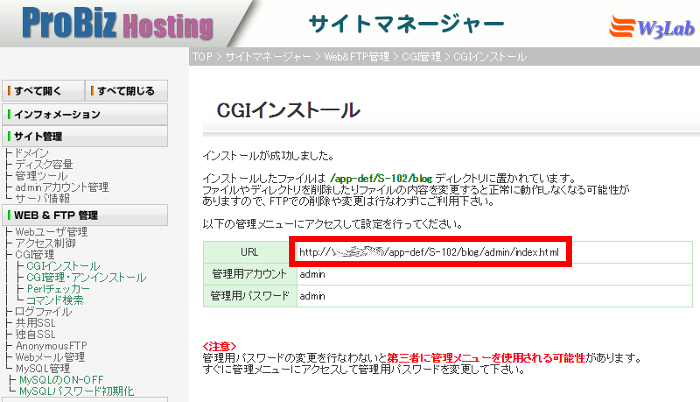Viewport: 700px width, 402px height.
Task: Open コマンド検索 under CGI管理
Action: [56, 300]
